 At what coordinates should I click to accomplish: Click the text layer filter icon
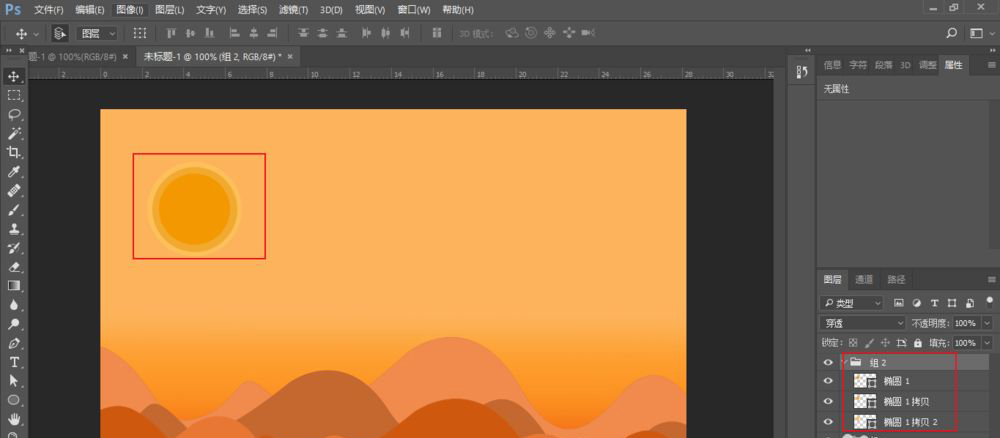coord(934,302)
